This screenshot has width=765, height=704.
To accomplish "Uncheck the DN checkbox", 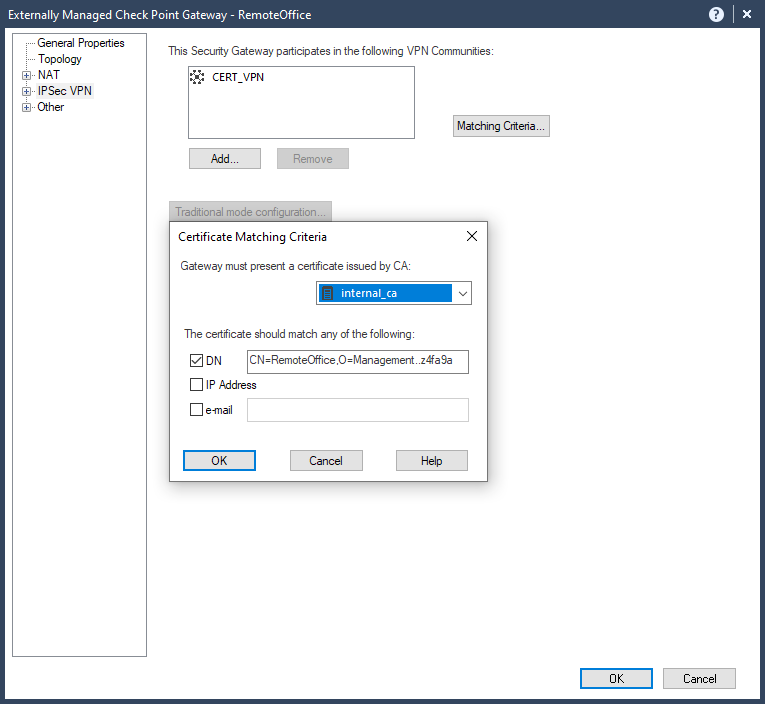I will click(196, 360).
